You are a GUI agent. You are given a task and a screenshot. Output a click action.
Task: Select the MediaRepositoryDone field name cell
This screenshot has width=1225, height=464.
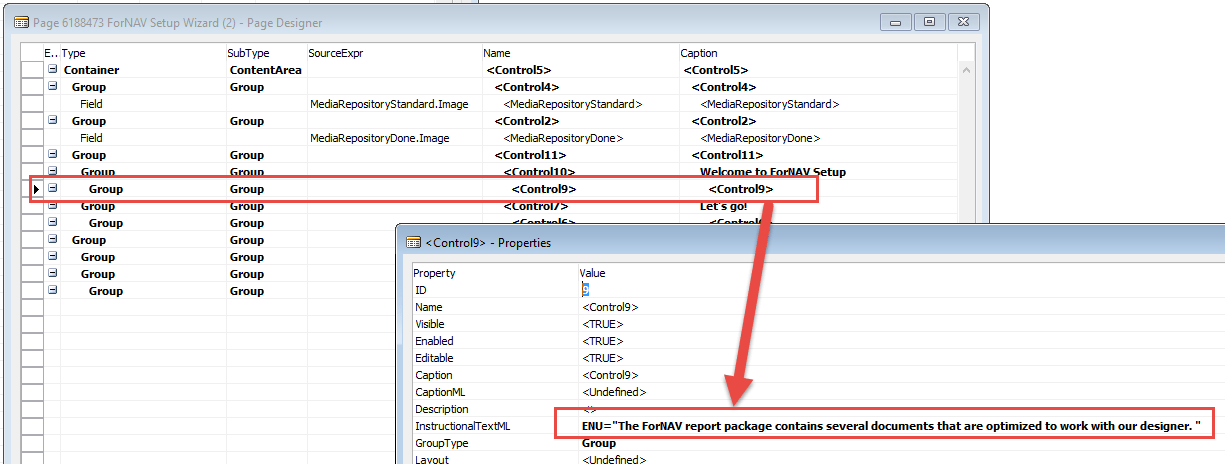pyautogui.click(x=563, y=138)
